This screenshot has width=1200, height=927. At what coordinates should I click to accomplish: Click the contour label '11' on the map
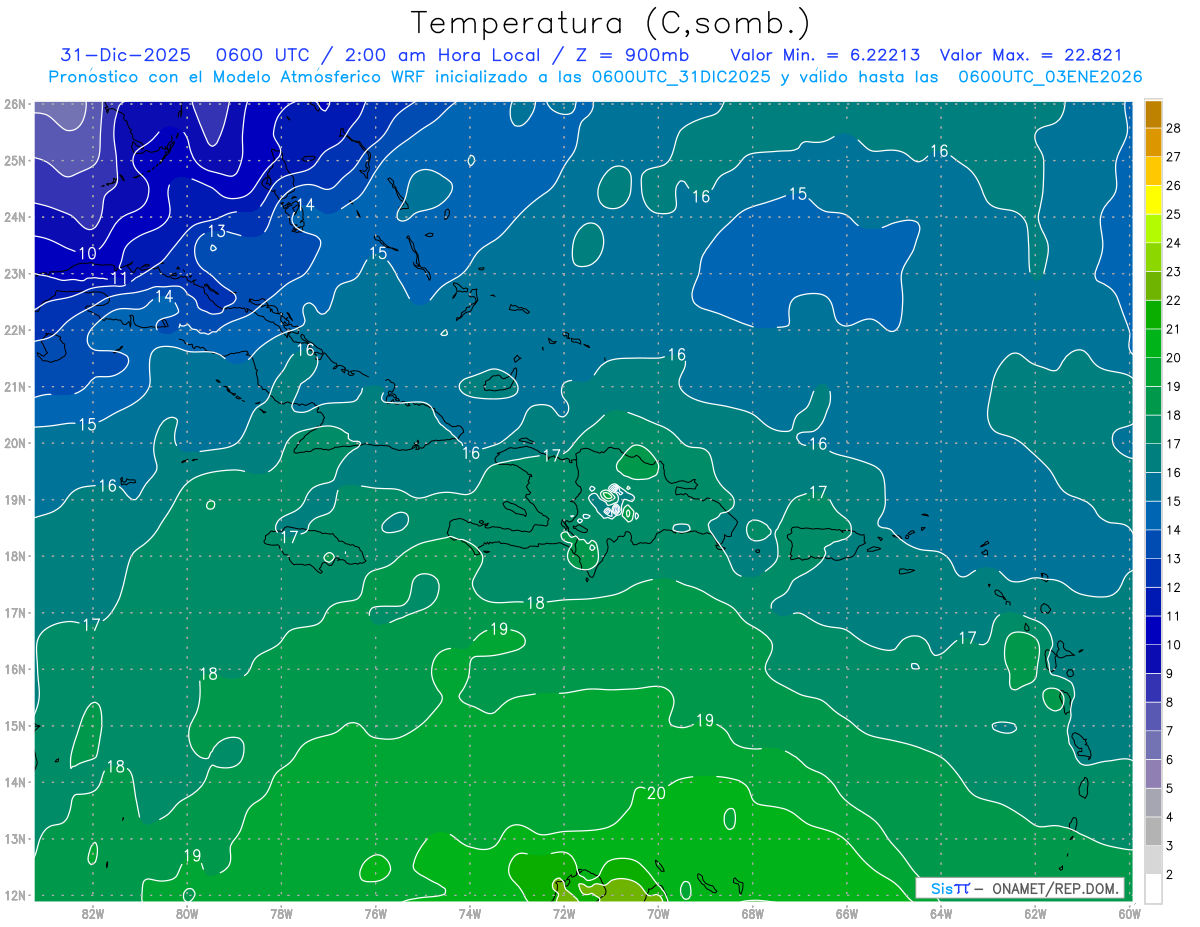point(119,278)
